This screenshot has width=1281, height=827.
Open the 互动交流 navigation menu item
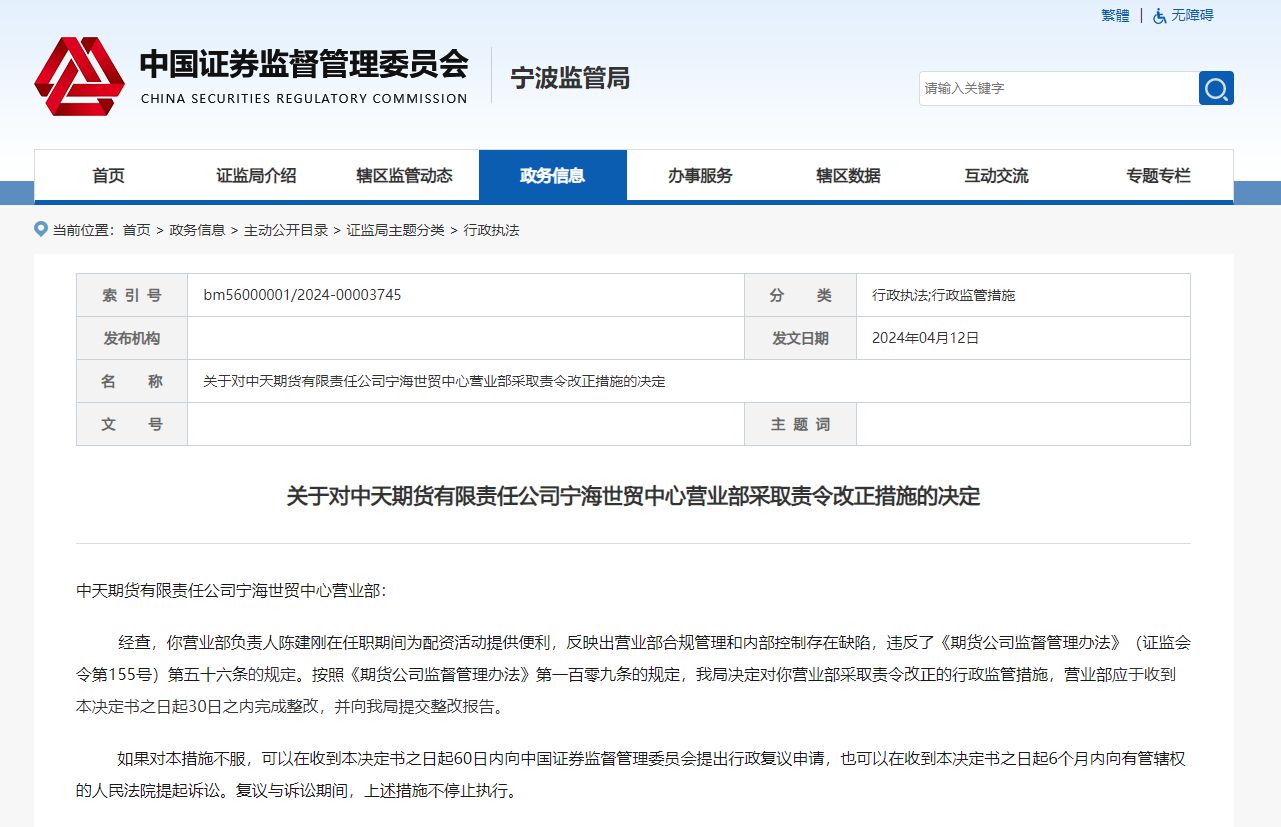click(996, 175)
